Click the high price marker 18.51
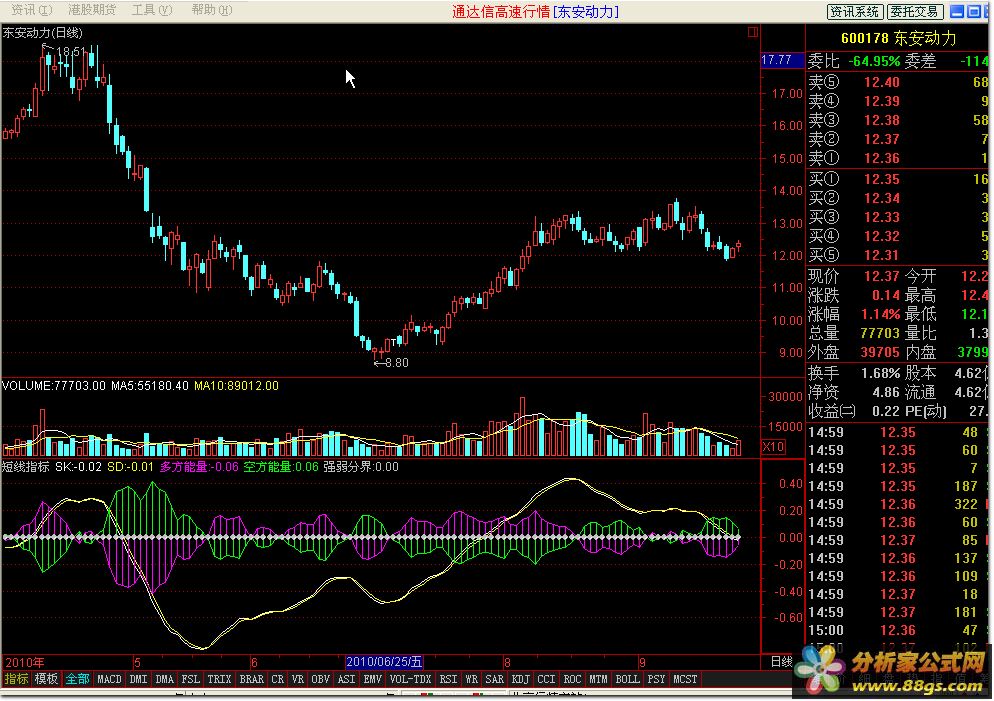Screen dimensions: 994x701 pos(70,51)
